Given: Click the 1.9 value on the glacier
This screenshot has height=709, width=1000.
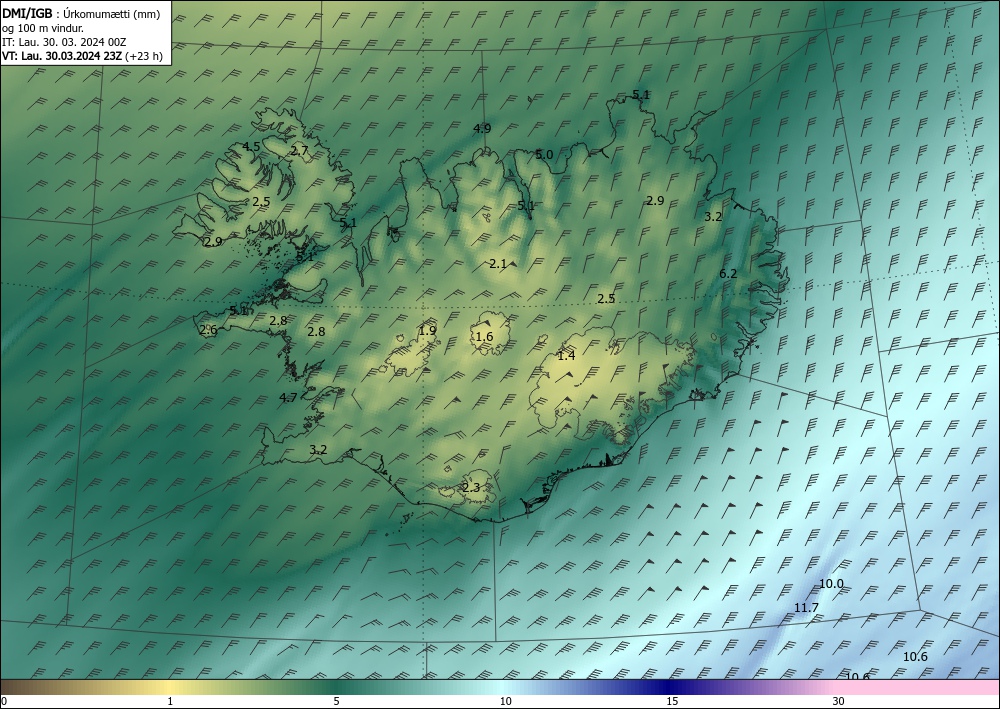Looking at the screenshot, I should click(x=427, y=330).
